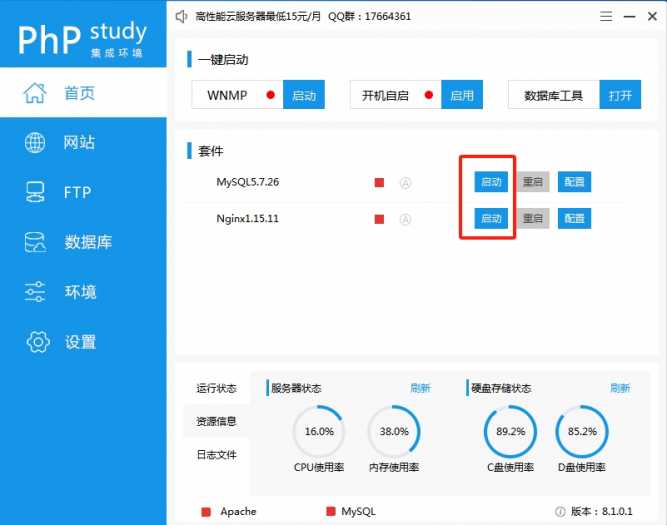667x525 pixels.
Task: Restart MySQL5.7.26 with 重启 button
Action: (533, 182)
